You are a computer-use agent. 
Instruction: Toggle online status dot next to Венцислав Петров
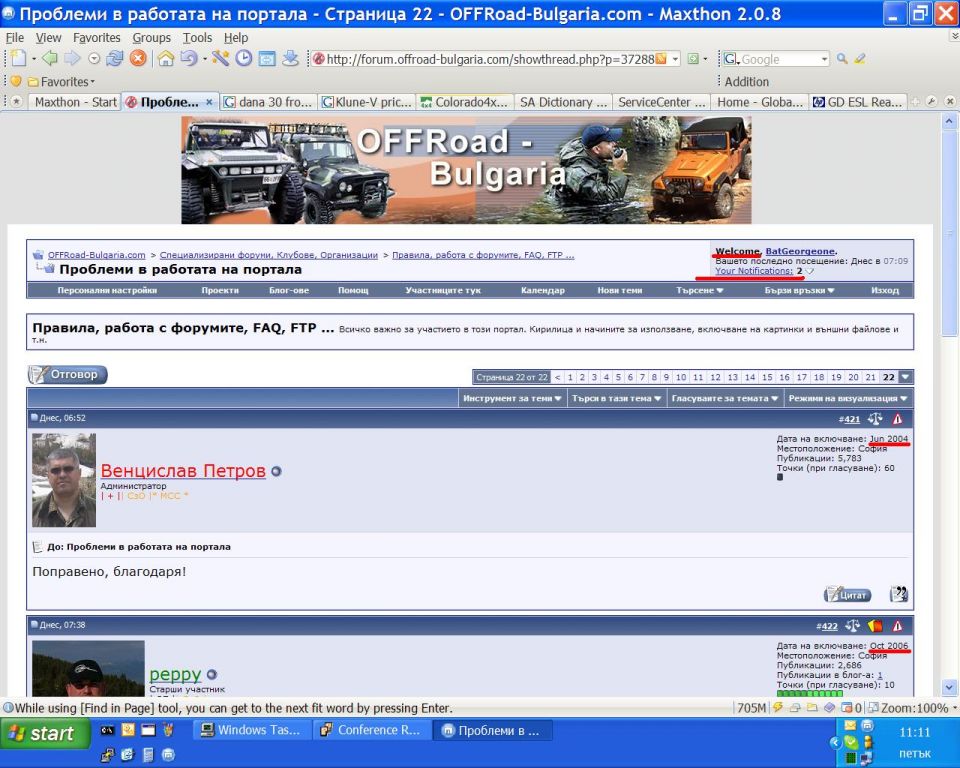(x=276, y=472)
